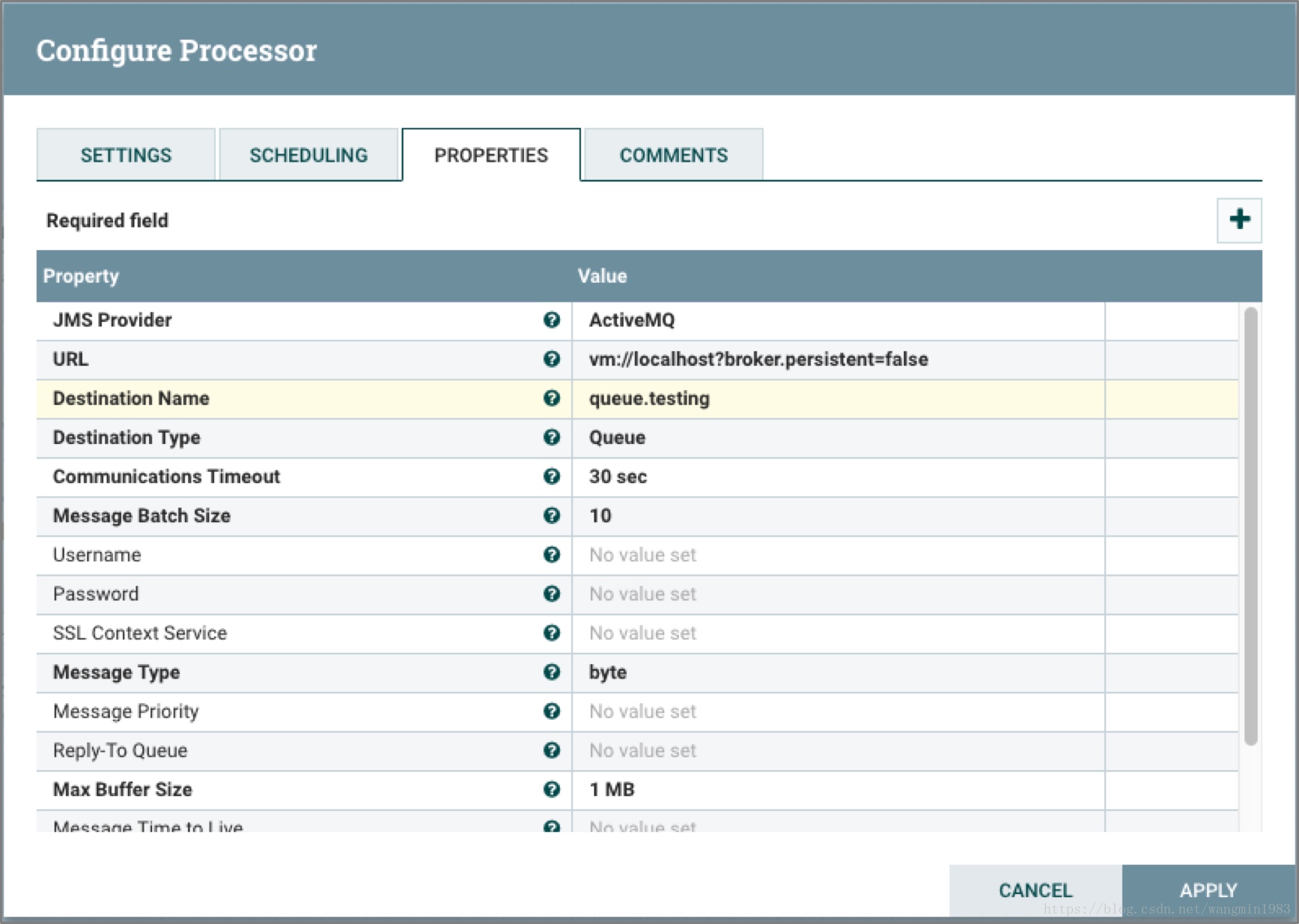This screenshot has height=924, width=1299.
Task: Edit the URL value vm://localhost
Action: click(x=839, y=359)
